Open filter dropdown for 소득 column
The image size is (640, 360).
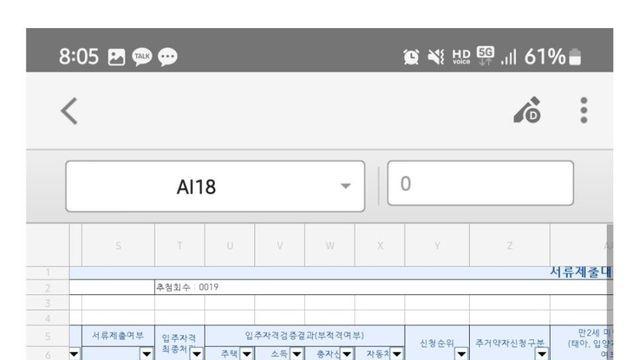(297, 354)
